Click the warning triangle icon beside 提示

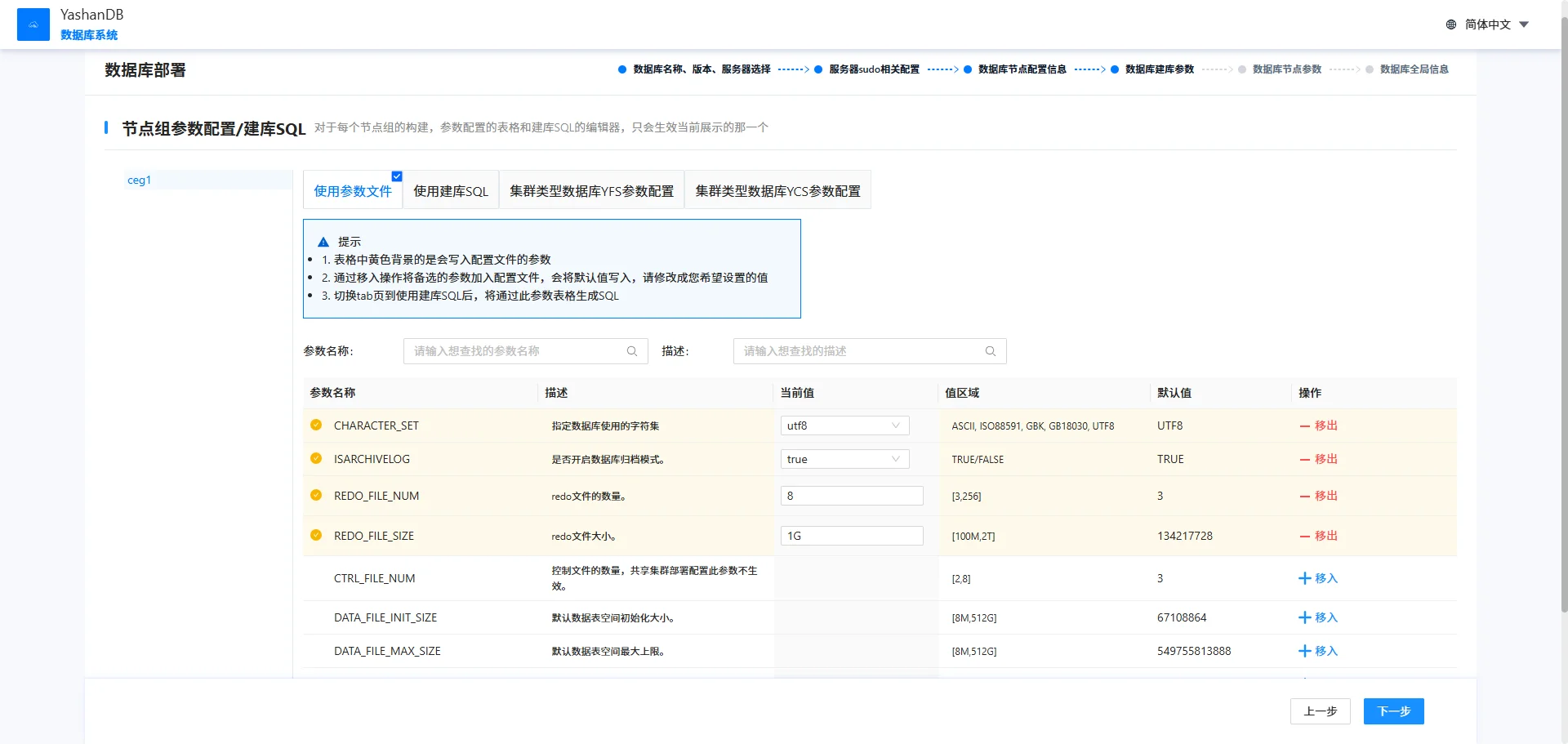pyautogui.click(x=323, y=242)
